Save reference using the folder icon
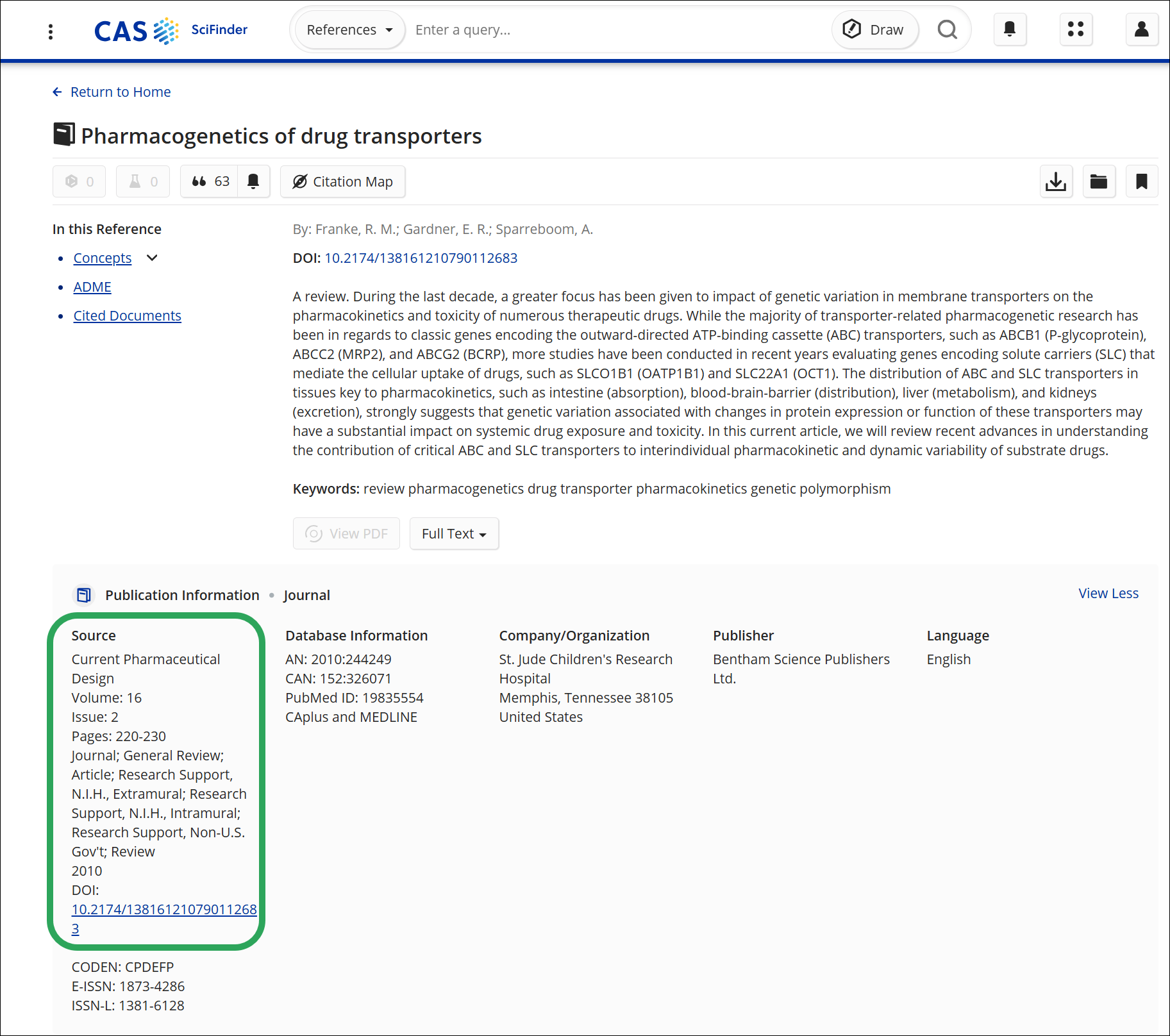Image resolution: width=1170 pixels, height=1036 pixels. click(1099, 182)
